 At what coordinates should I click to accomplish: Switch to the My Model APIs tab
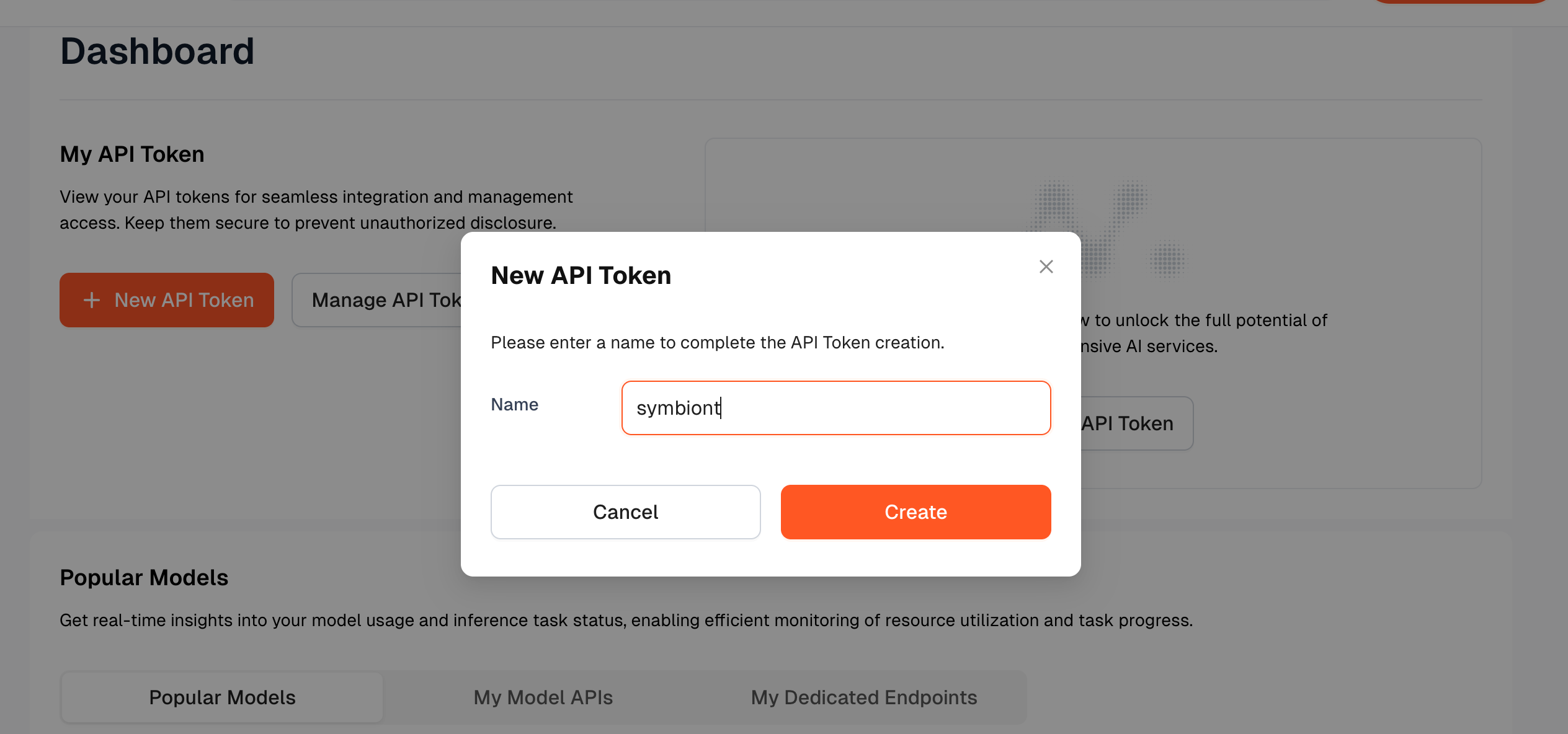point(543,697)
